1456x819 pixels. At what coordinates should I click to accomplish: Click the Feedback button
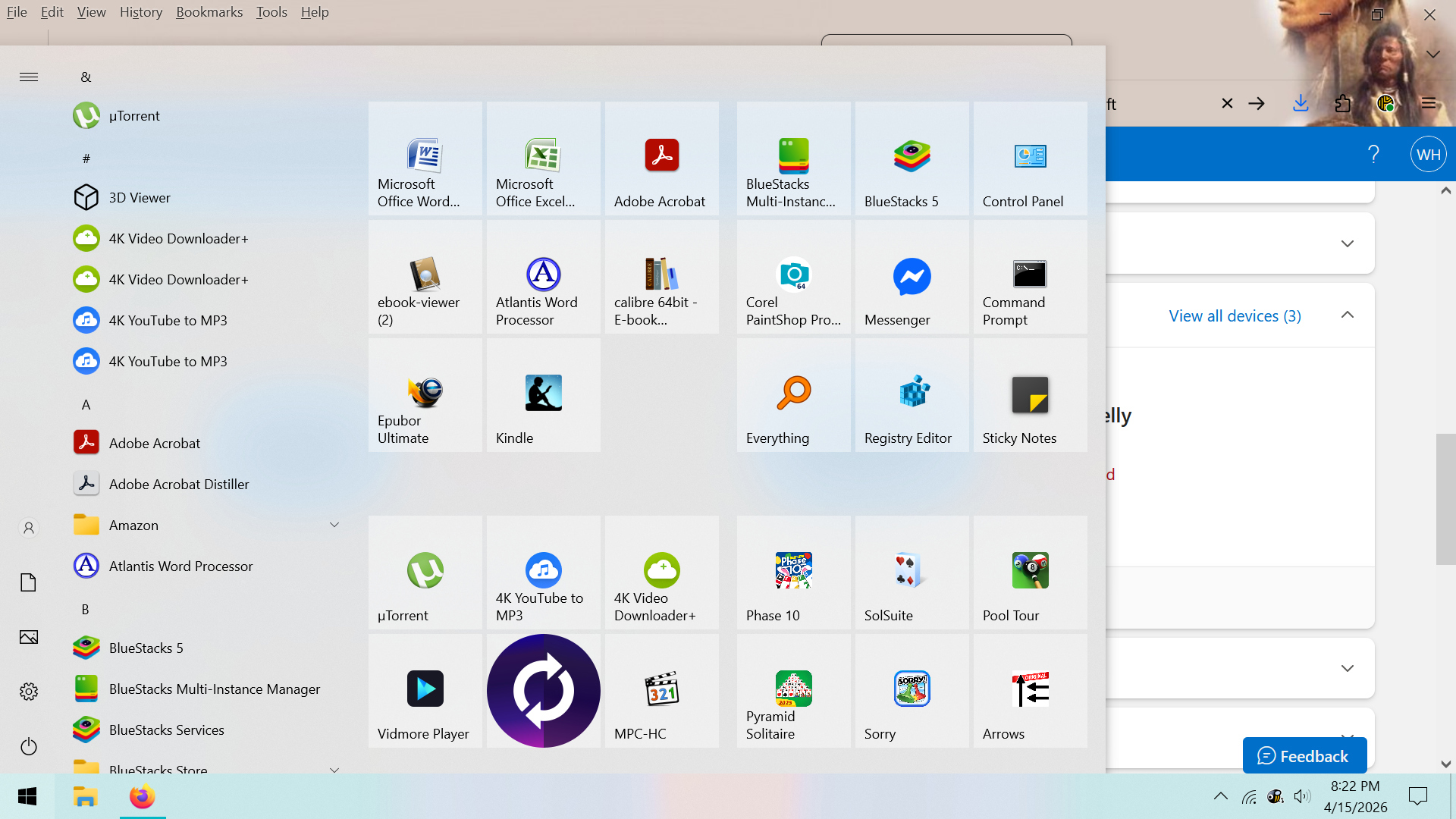[x=1304, y=755]
